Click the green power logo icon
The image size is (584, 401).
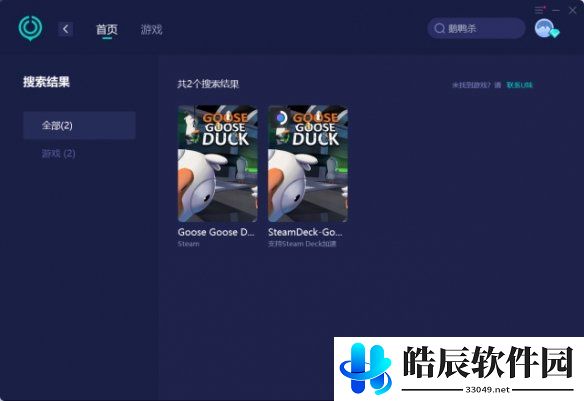click(30, 28)
